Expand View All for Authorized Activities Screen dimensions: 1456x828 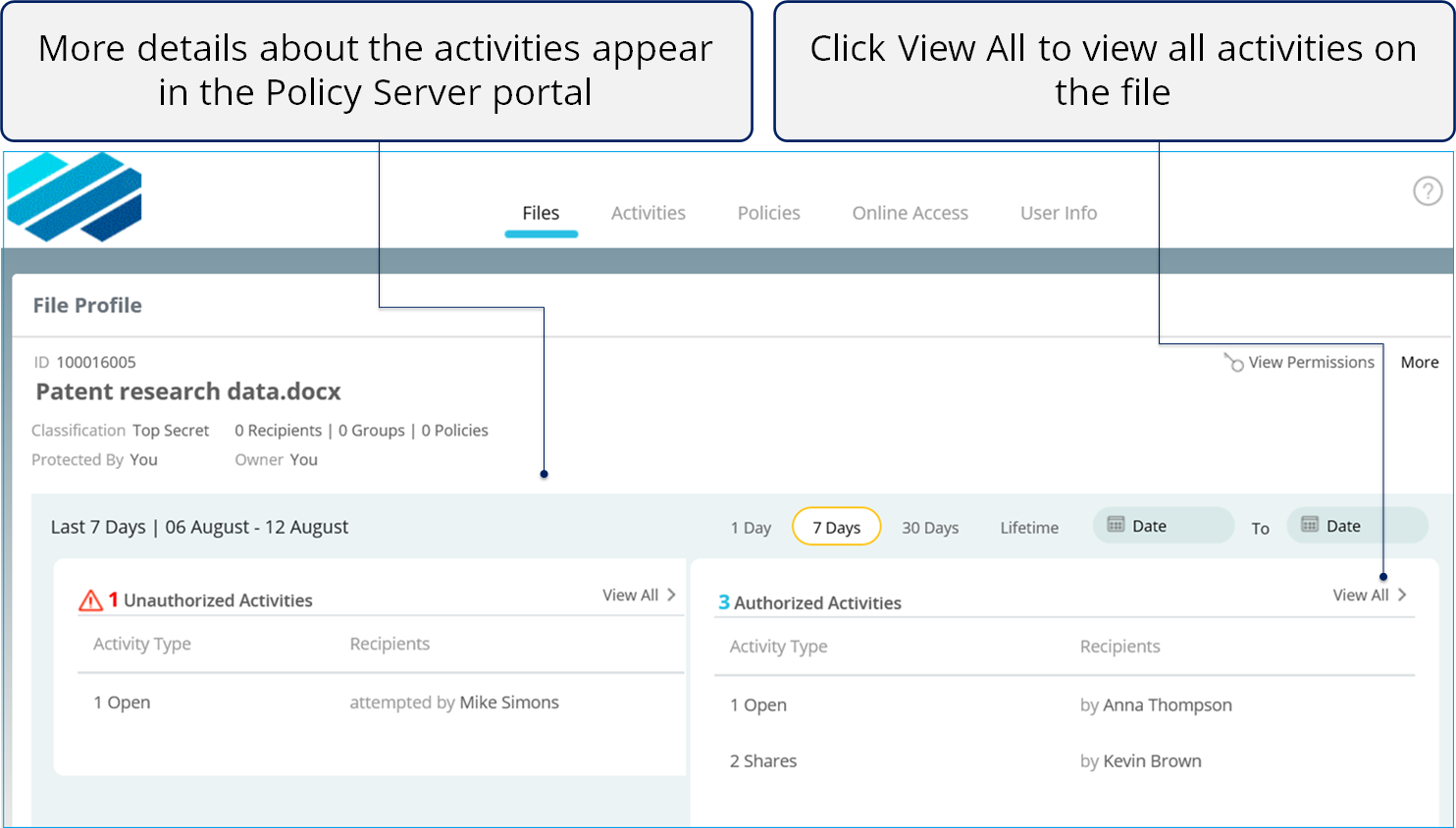pyautogui.click(x=1369, y=595)
